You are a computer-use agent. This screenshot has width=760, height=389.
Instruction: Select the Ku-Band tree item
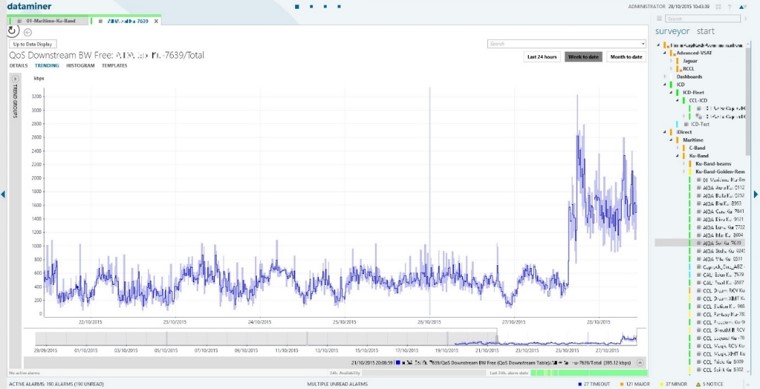(x=699, y=156)
